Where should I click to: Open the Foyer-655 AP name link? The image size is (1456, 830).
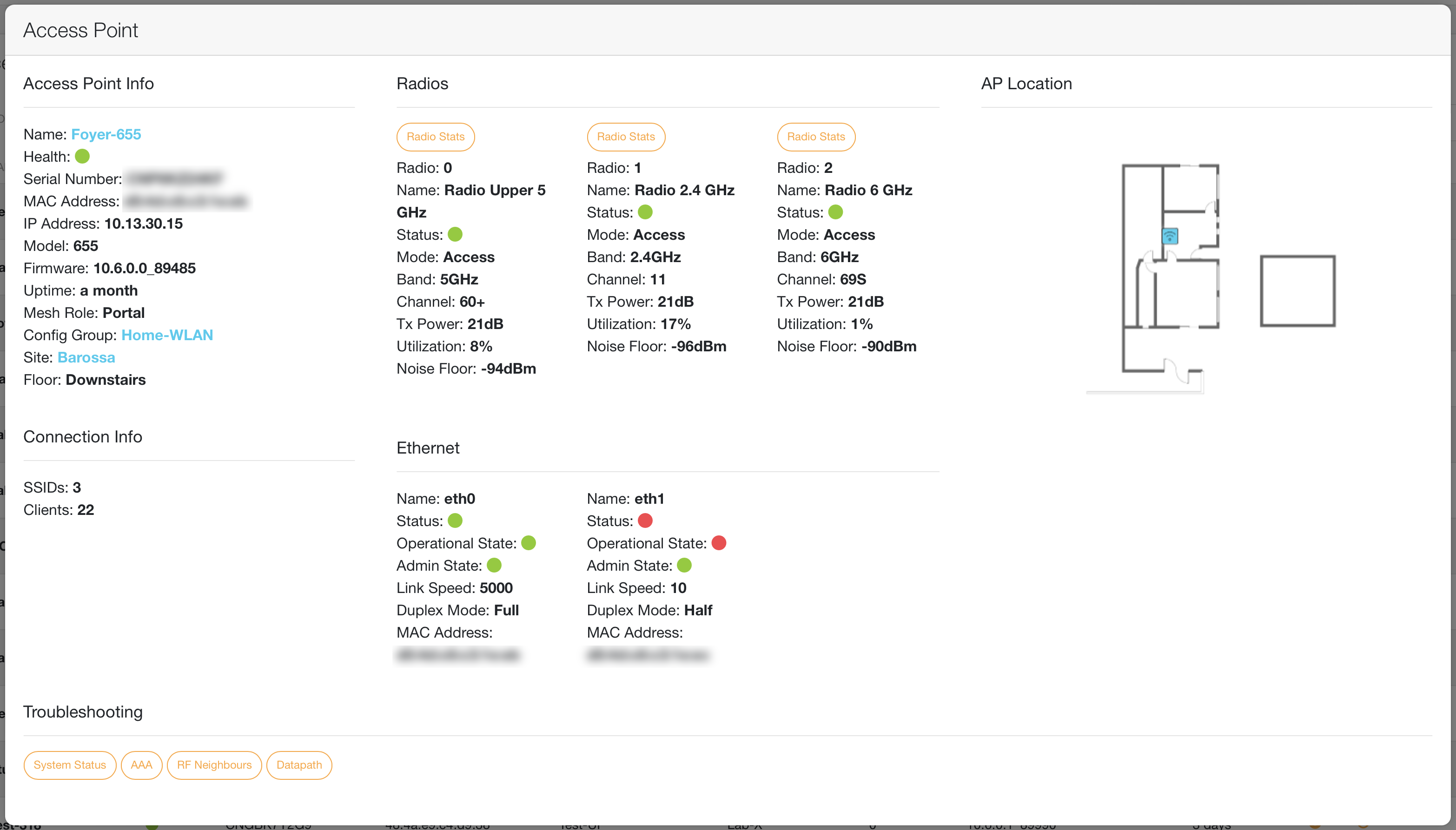pyautogui.click(x=106, y=134)
